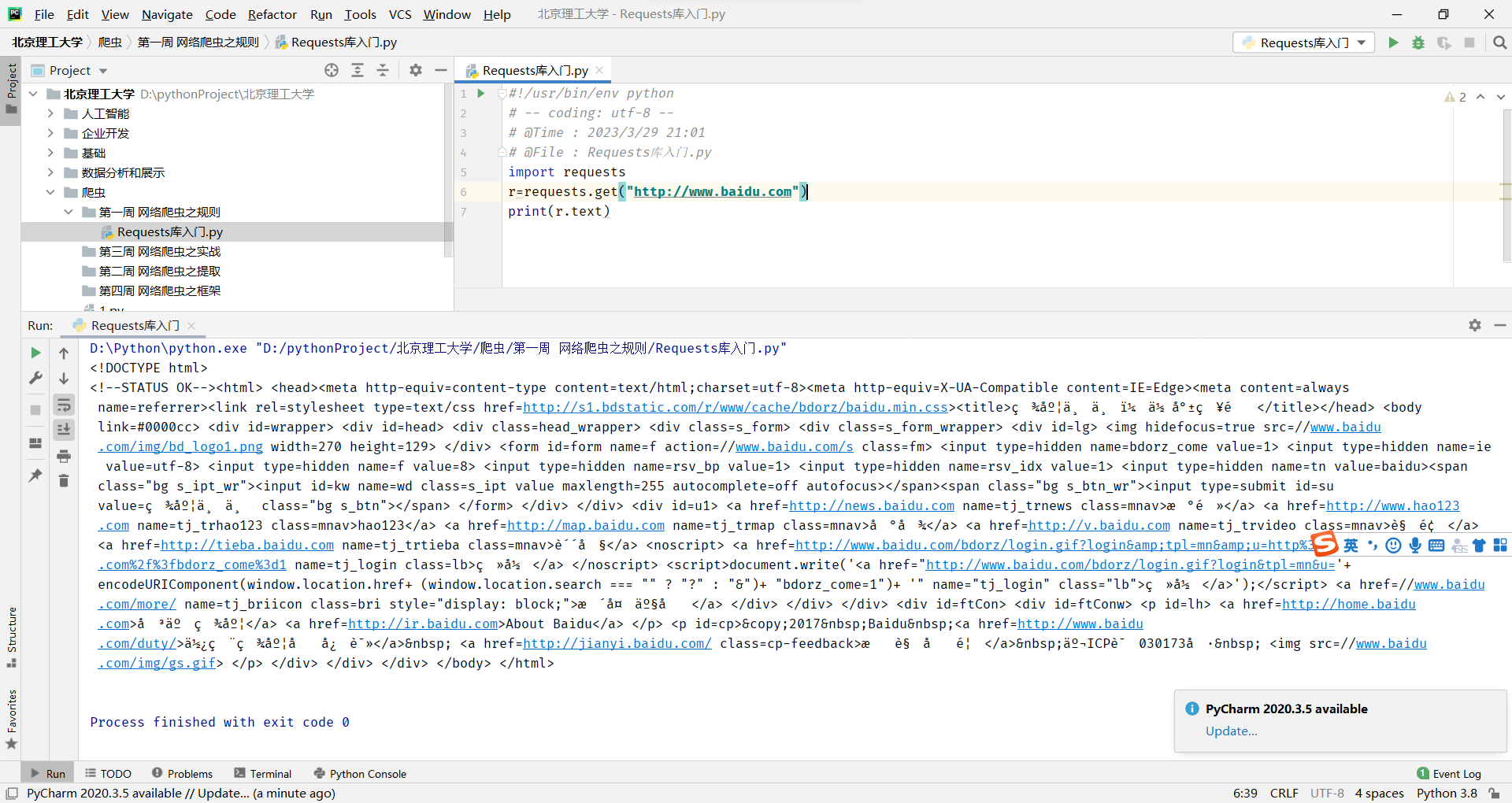This screenshot has width=1512, height=803.
Task: Collapse the 第一周 网络爬虫之规则 folder
Action: click(x=69, y=212)
